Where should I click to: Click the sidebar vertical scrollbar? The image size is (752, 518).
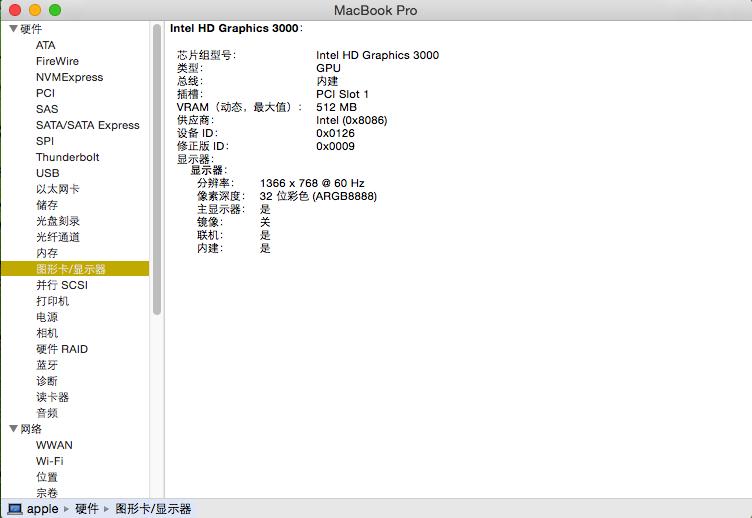coord(156,170)
